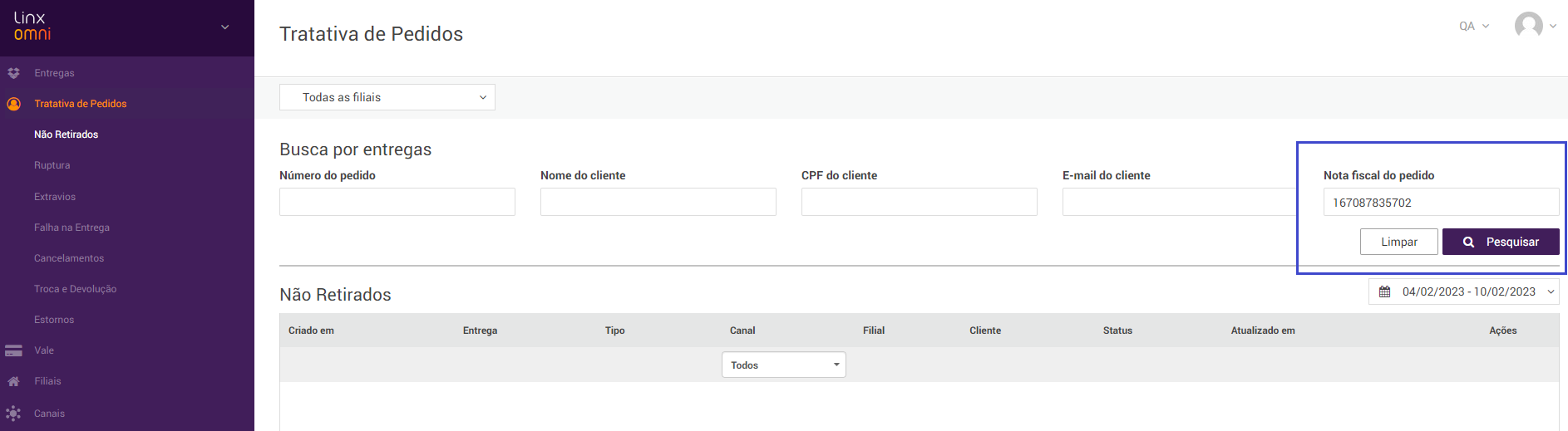Click the Limpar button

tap(1398, 242)
